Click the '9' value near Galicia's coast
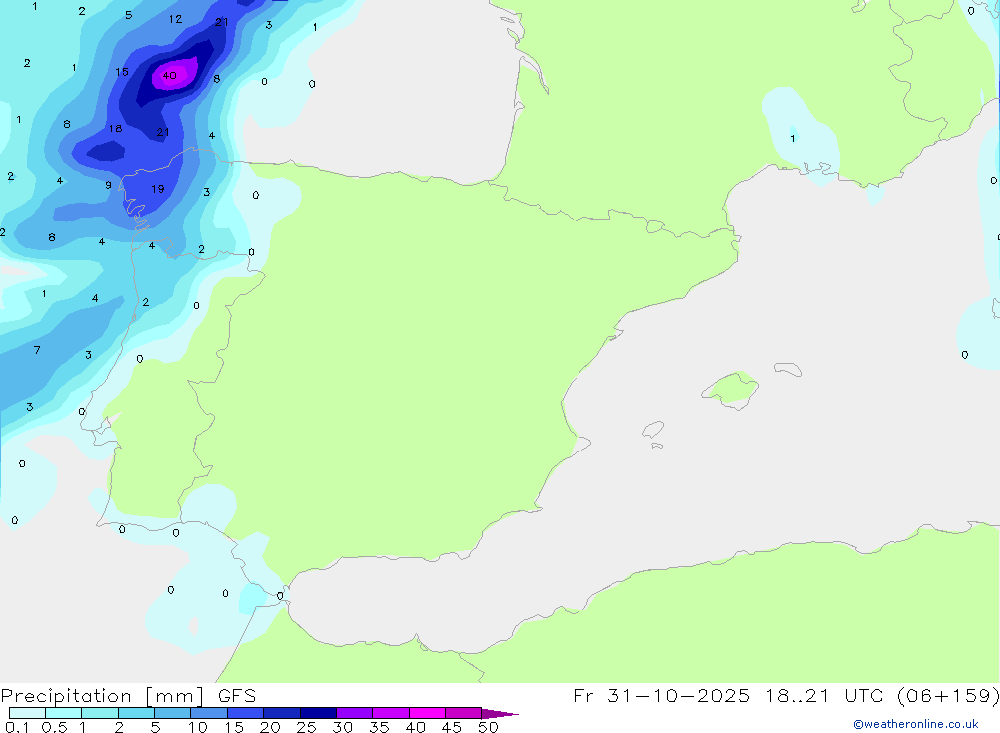Image resolution: width=1000 pixels, height=733 pixels. click(108, 185)
